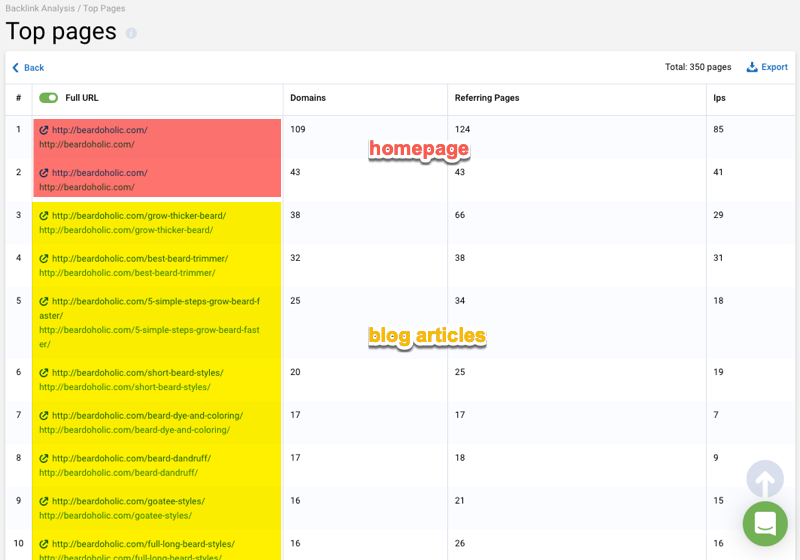Click Referring Pages value 21 in row 9
The width and height of the screenshot is (800, 560).
(460, 501)
